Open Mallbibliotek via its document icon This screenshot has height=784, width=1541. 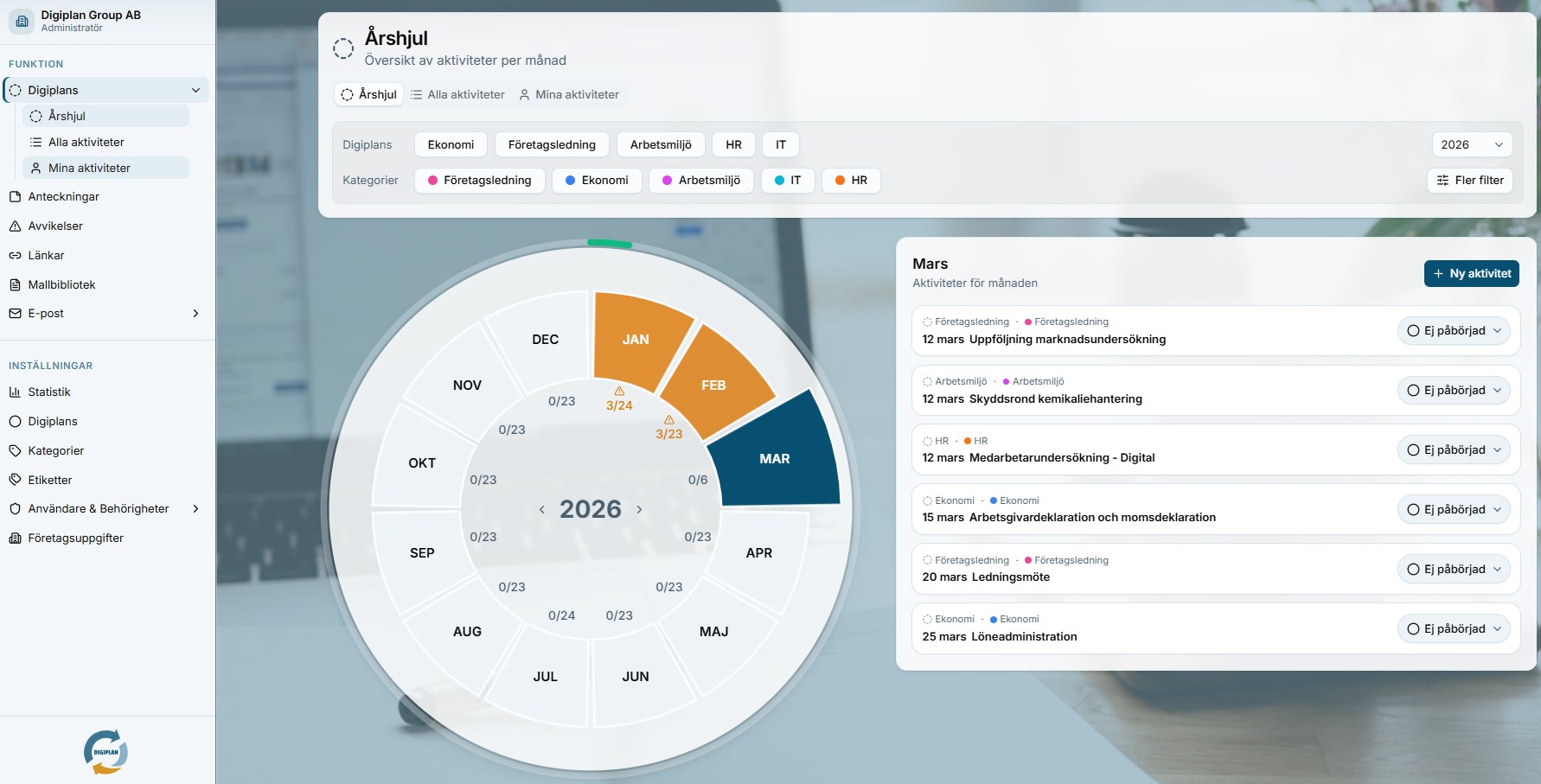pyautogui.click(x=15, y=285)
